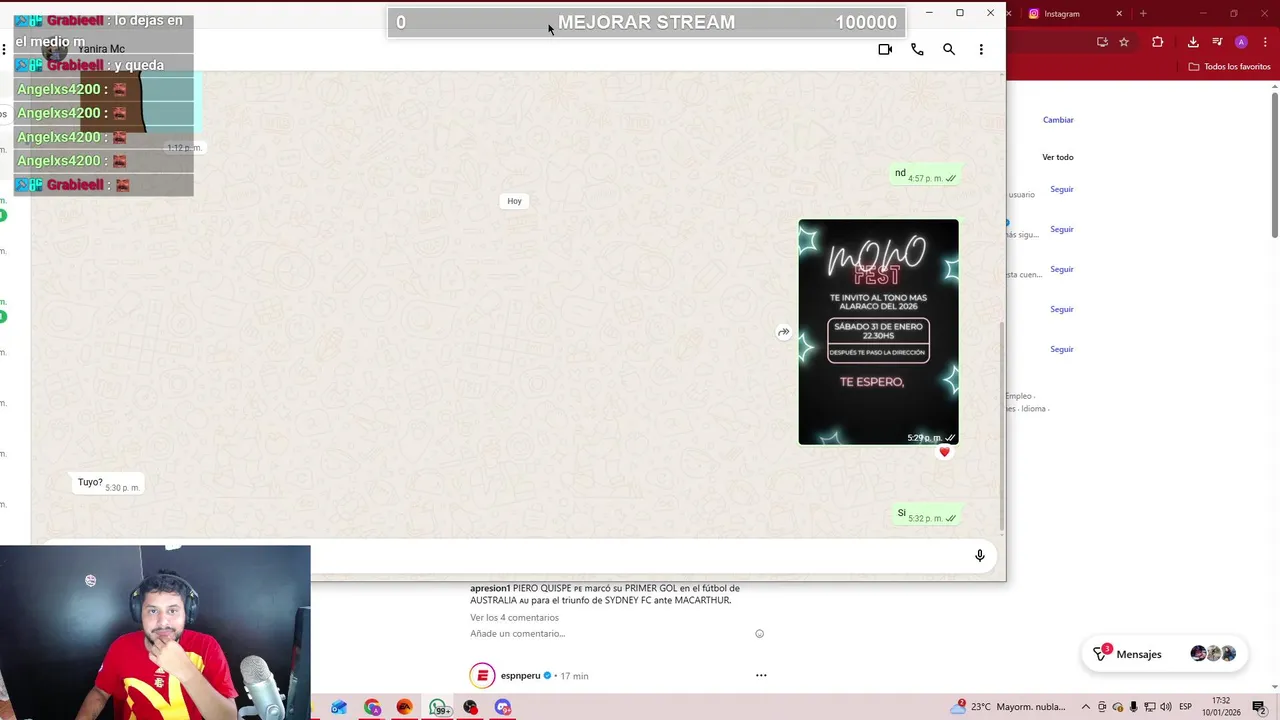The width and height of the screenshot is (1280, 720).
Task: Open apresion1 username in caption
Action: tap(490, 588)
